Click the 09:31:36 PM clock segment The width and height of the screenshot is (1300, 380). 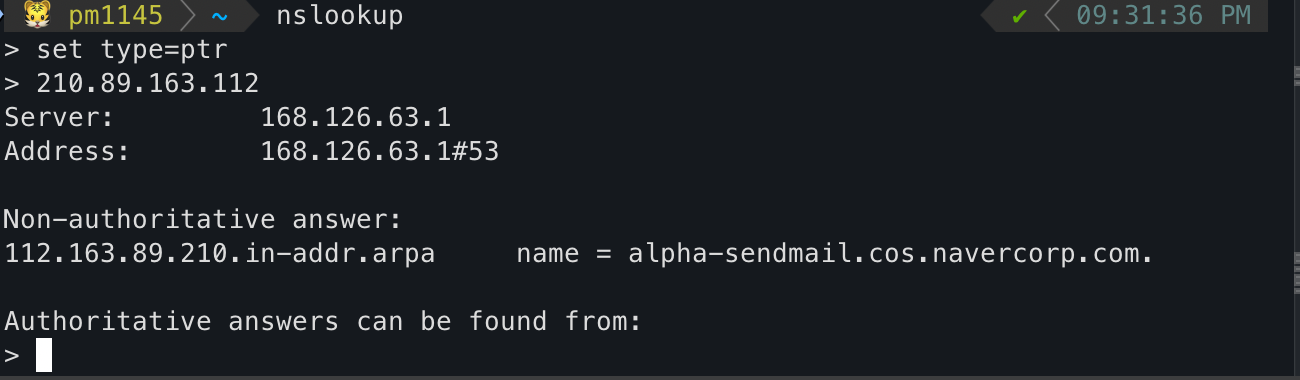1164,16
